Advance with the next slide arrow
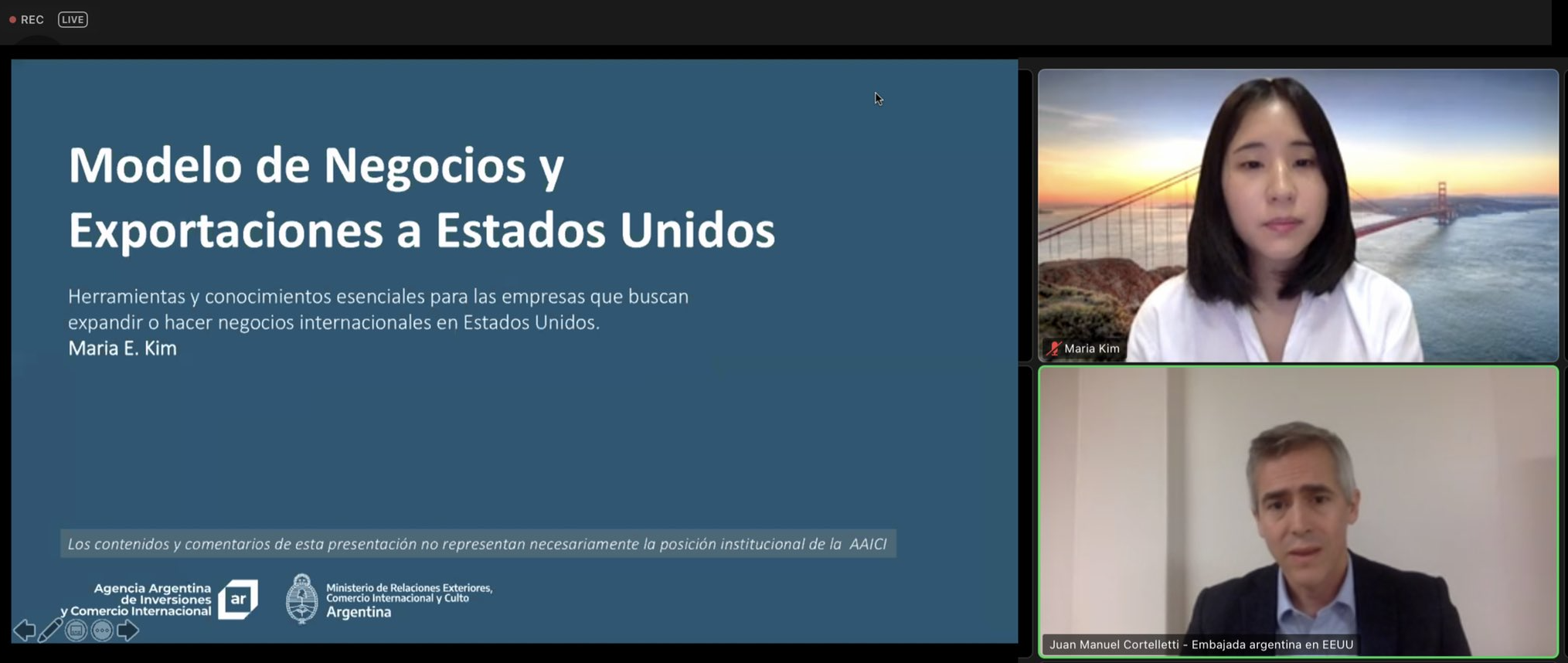This screenshot has width=1568, height=663. pos(128,631)
